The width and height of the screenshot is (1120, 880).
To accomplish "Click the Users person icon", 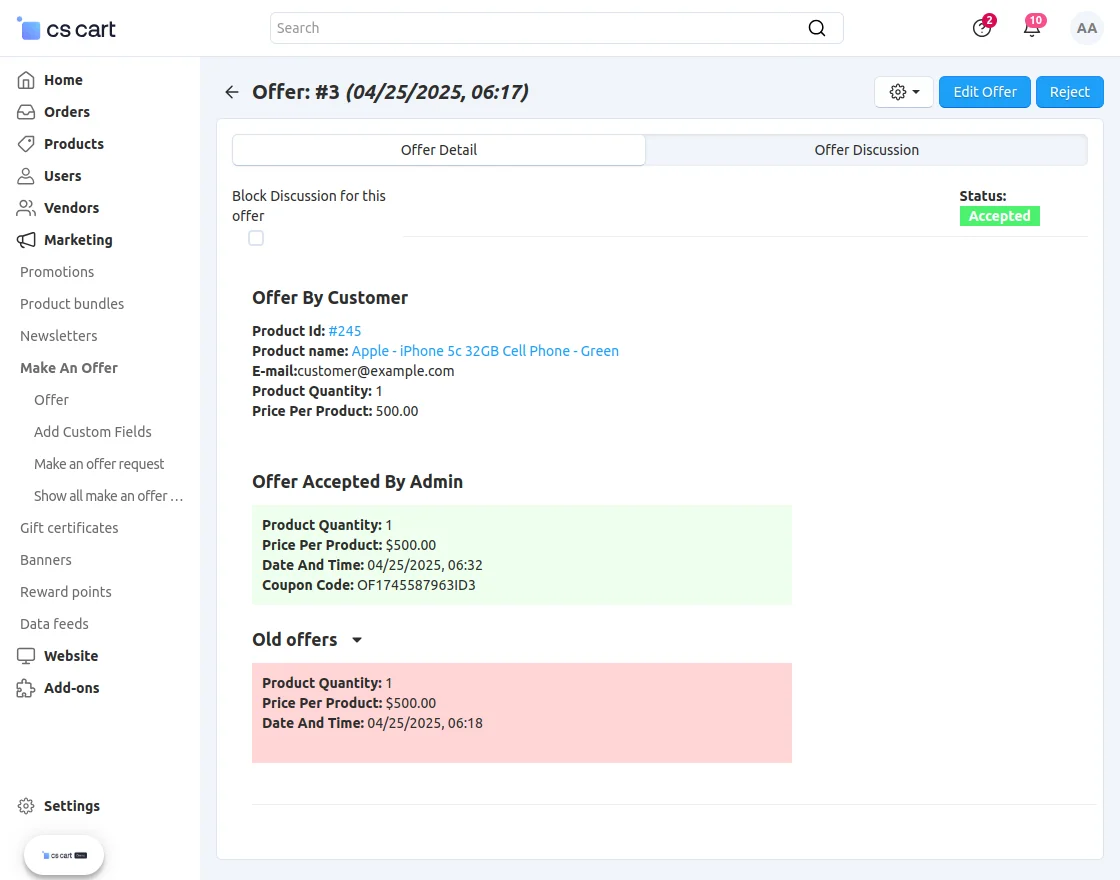I will click(x=26, y=176).
